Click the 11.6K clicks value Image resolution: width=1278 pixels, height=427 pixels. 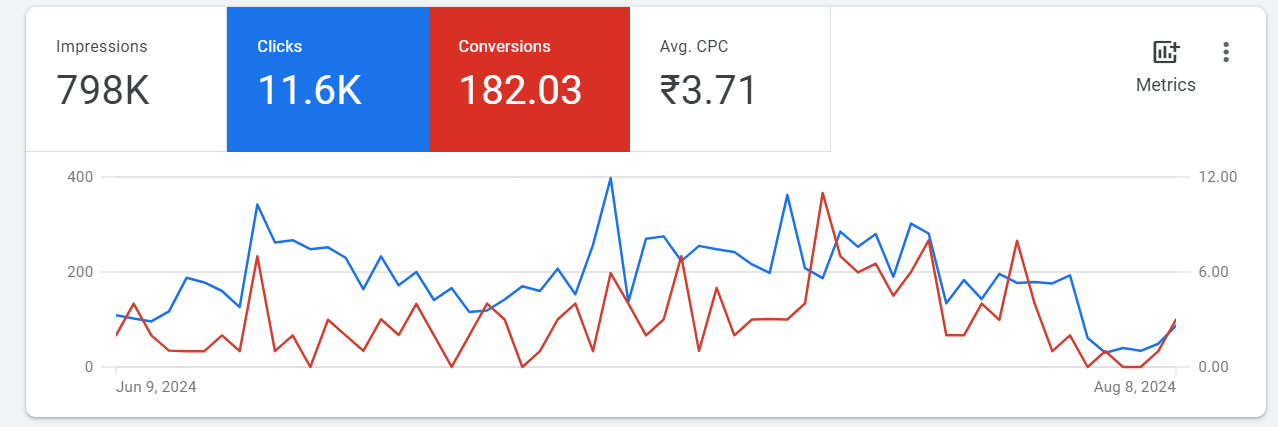point(309,91)
